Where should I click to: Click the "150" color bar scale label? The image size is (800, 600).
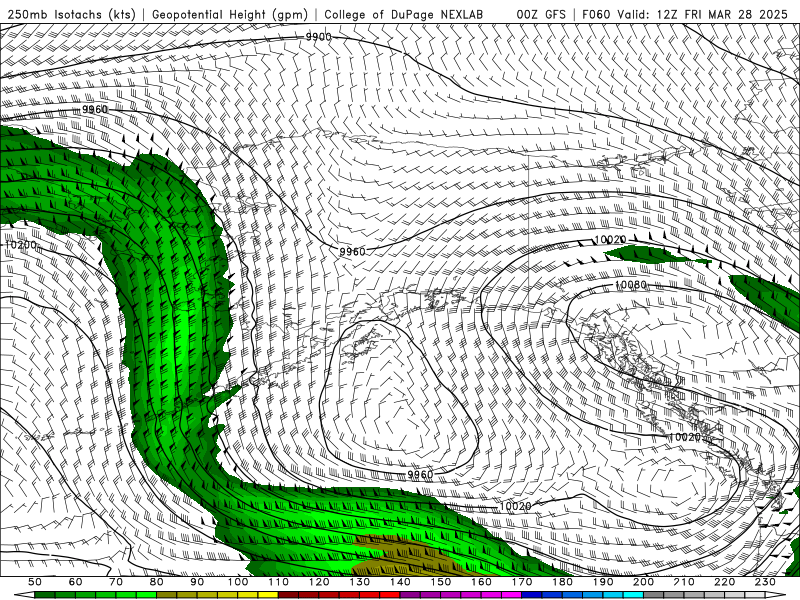click(440, 582)
